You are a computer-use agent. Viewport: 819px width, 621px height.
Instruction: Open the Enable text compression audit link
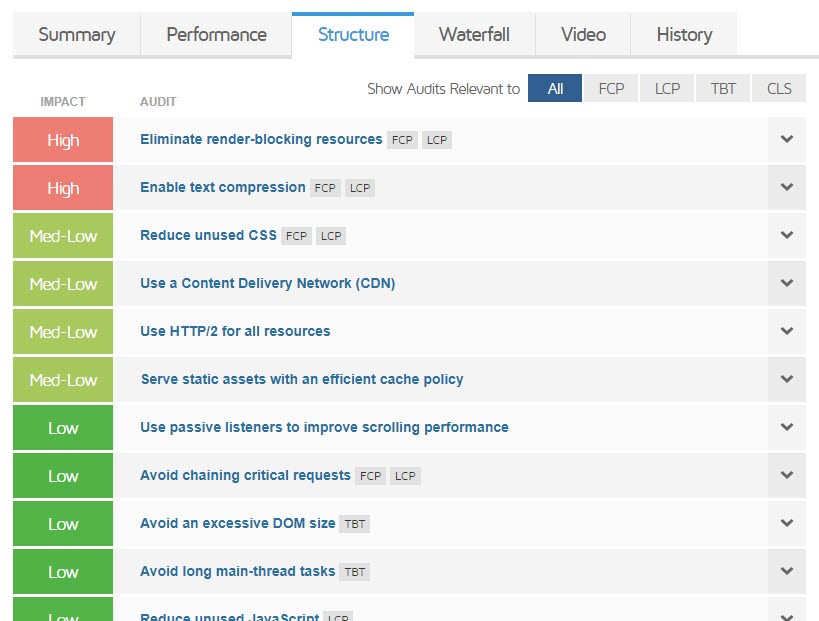(223, 188)
